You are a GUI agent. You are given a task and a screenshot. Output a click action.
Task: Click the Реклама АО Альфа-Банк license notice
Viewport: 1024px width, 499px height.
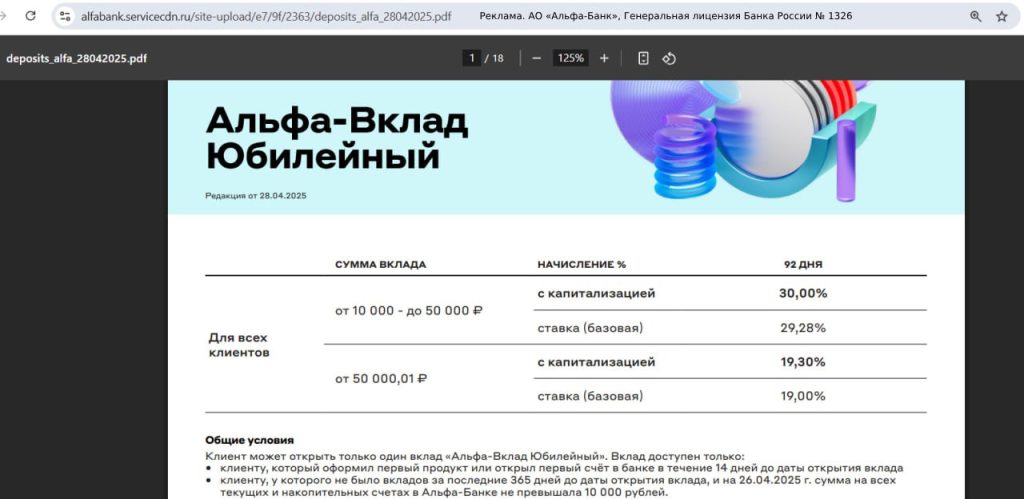coord(665,16)
